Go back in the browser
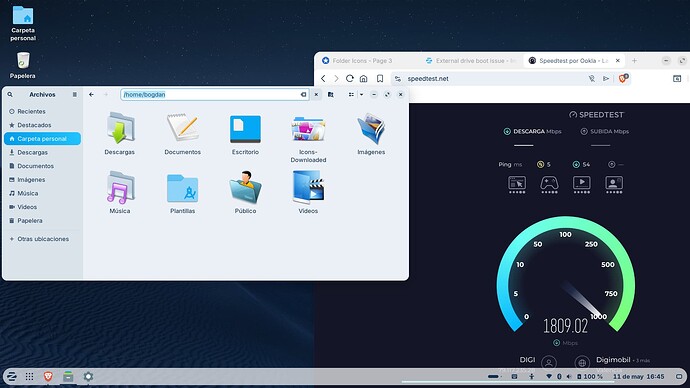This screenshot has width=690, height=388. [323, 78]
